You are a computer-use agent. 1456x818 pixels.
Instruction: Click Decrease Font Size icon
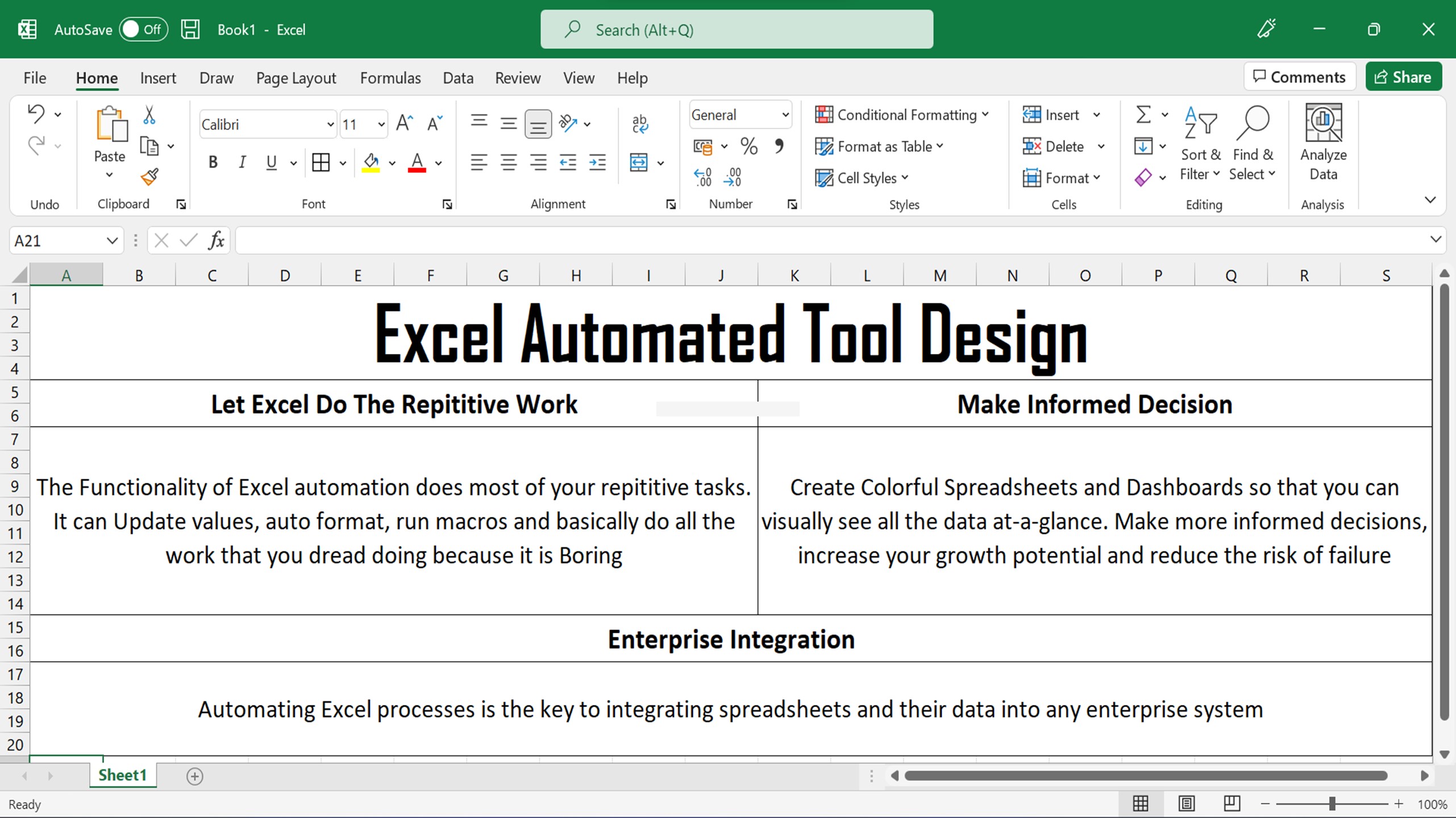coord(435,123)
